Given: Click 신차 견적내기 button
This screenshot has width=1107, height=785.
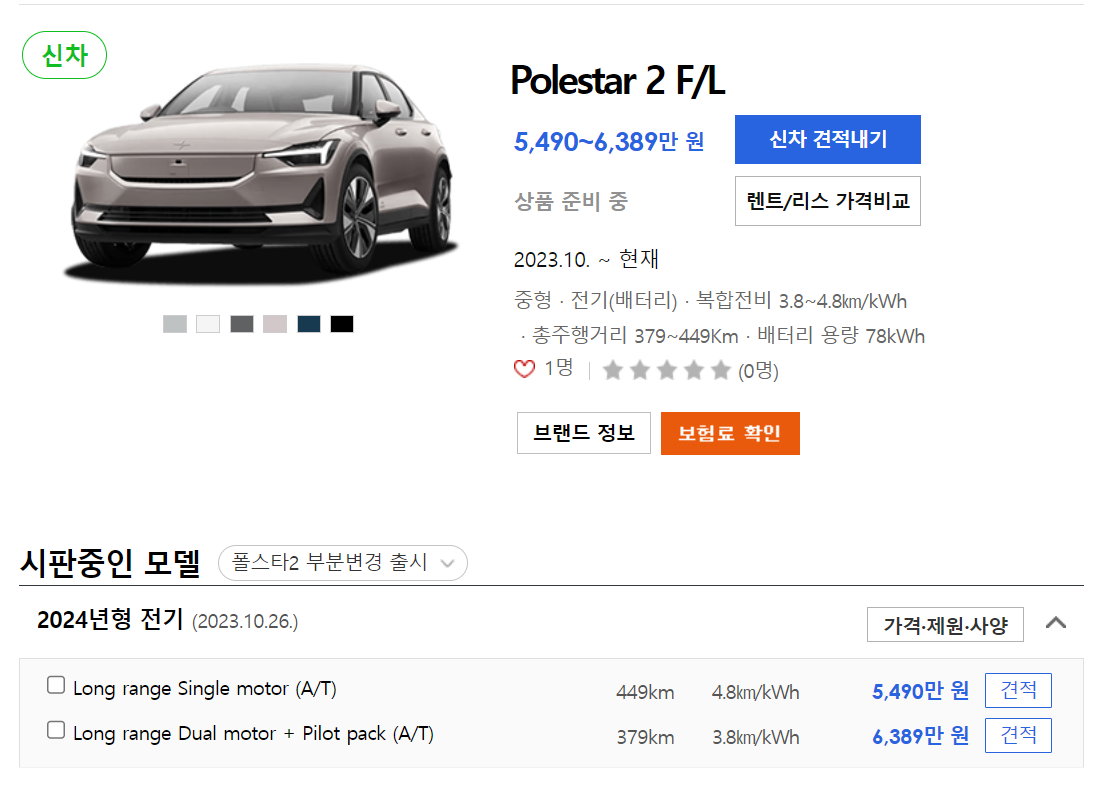Looking at the screenshot, I should [827, 139].
